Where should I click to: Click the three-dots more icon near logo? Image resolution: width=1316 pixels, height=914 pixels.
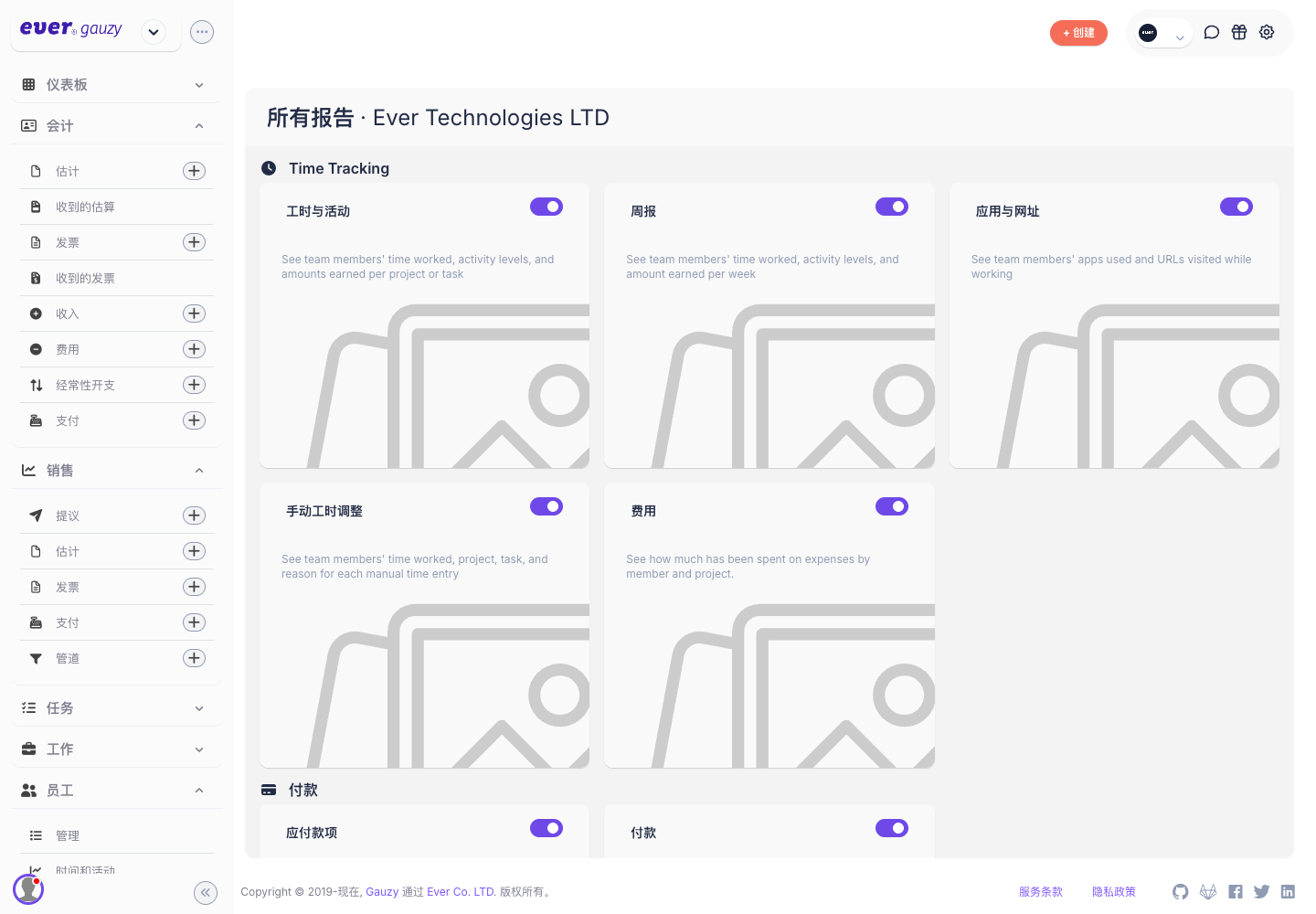202,32
